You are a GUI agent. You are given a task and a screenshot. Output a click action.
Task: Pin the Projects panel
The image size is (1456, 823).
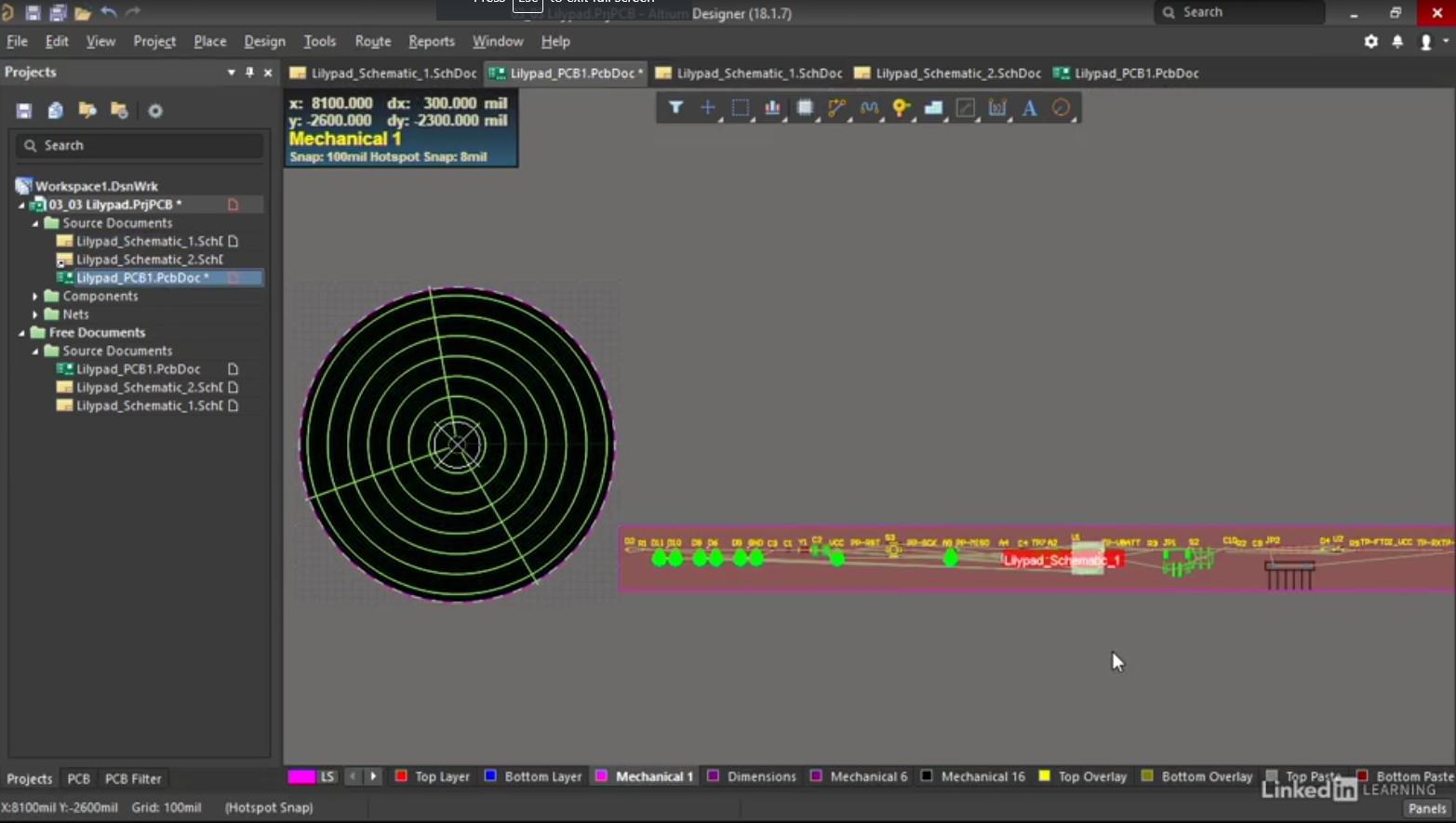(x=249, y=73)
